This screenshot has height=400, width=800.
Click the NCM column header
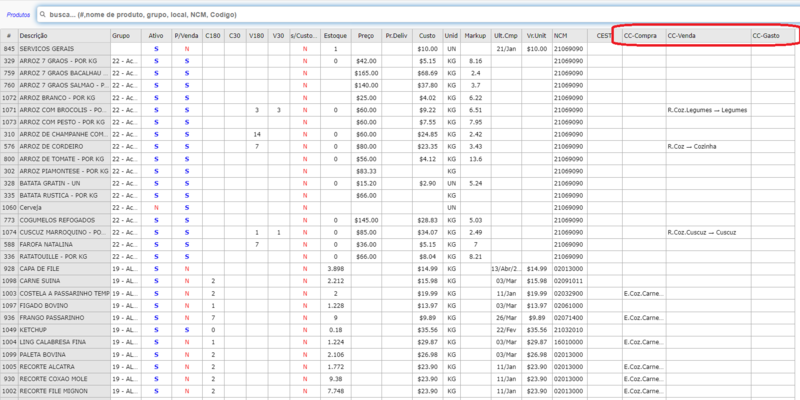coord(570,36)
